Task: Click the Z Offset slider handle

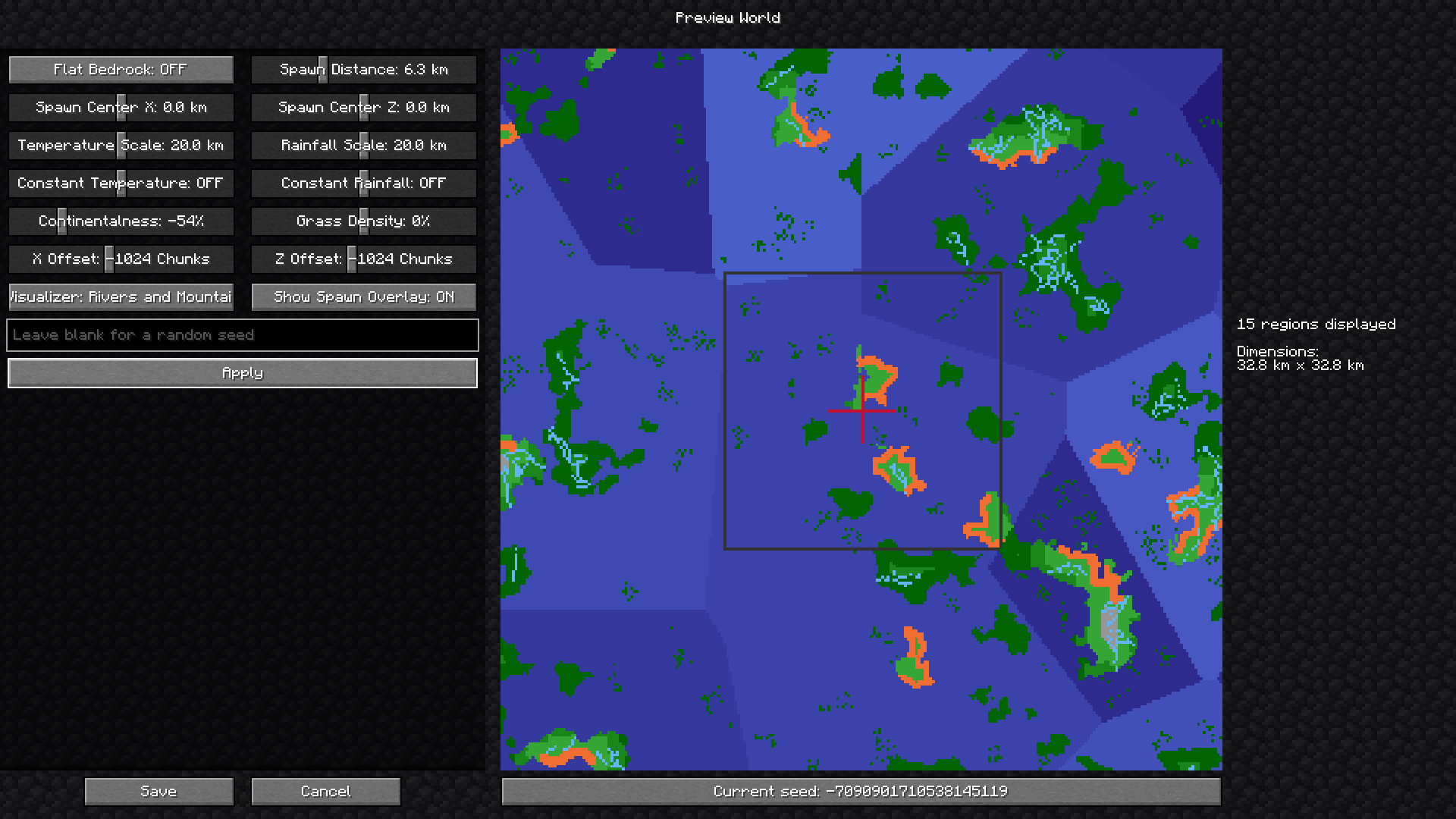Action: click(350, 259)
